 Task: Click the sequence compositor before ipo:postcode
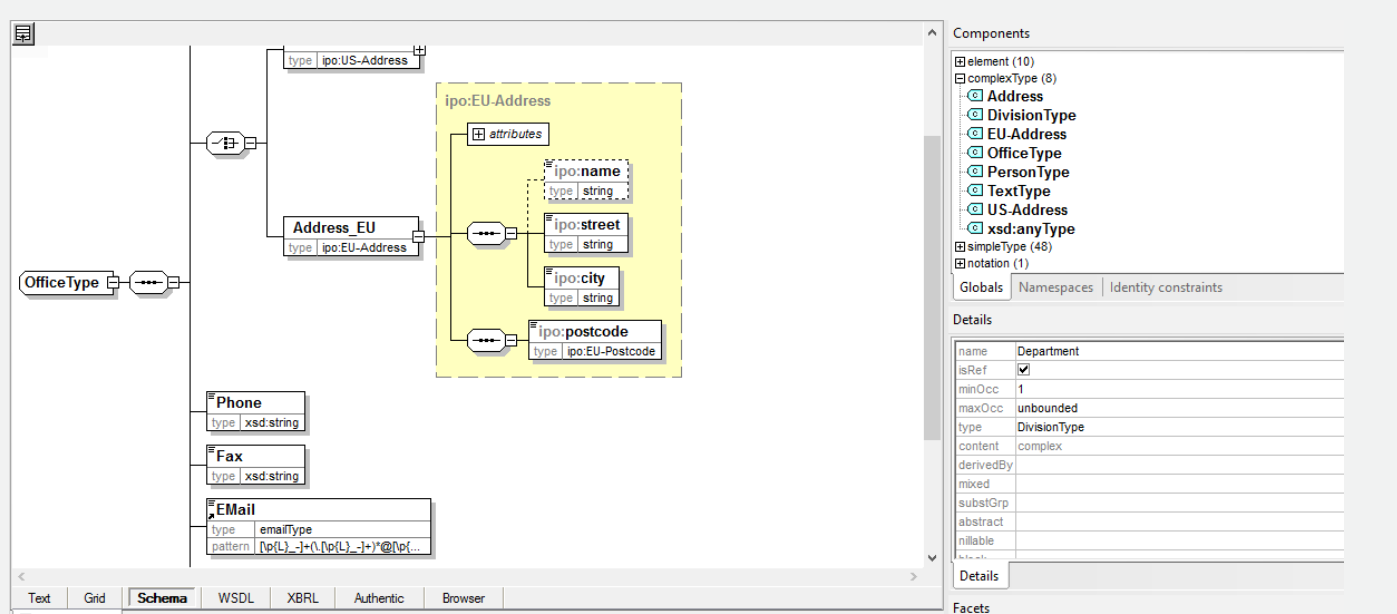[x=485, y=341]
